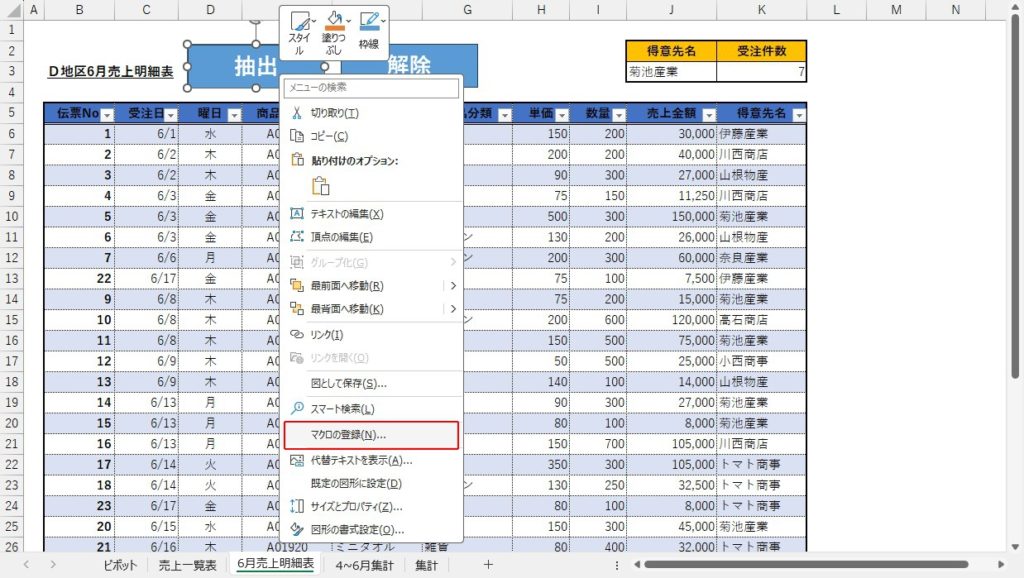This screenshot has width=1024, height=578.
Task: Click the paste clipboard icon under paste options
Action: point(321,185)
